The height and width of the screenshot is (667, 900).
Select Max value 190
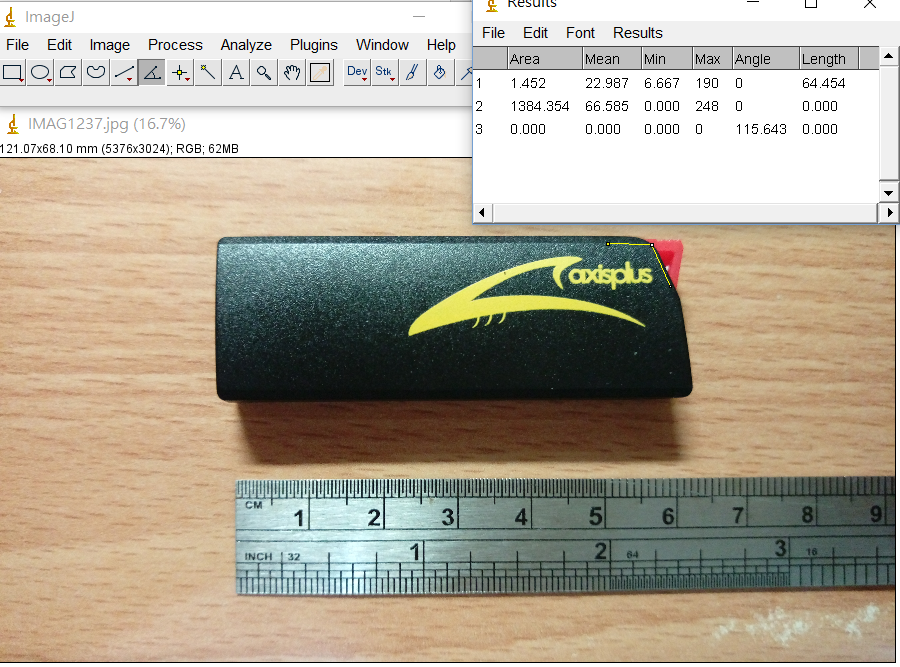(707, 83)
